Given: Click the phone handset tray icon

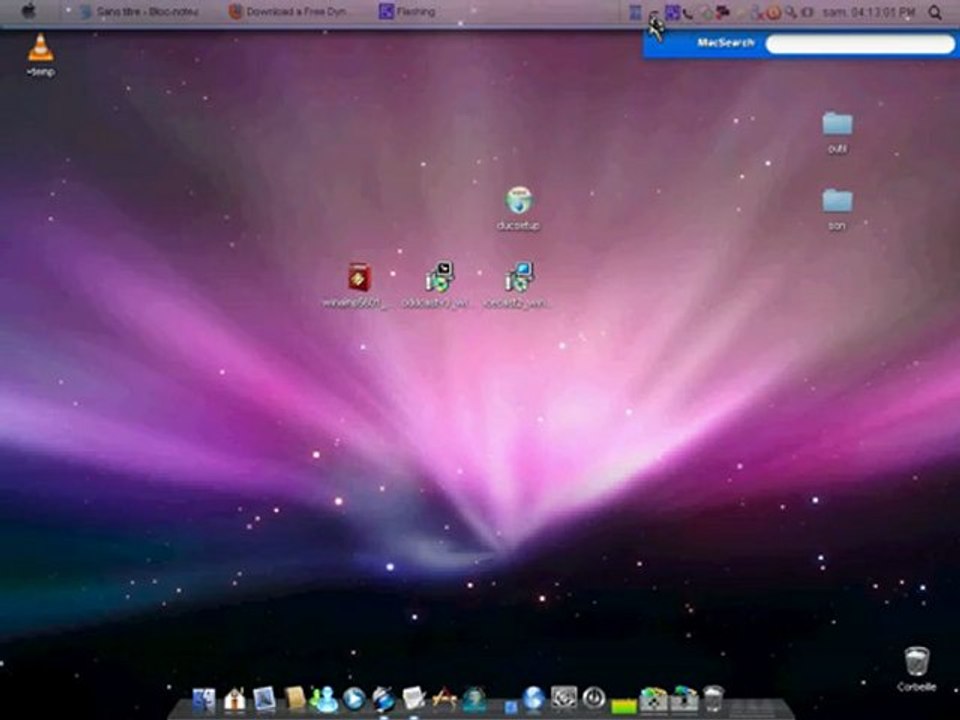Looking at the screenshot, I should [x=688, y=12].
